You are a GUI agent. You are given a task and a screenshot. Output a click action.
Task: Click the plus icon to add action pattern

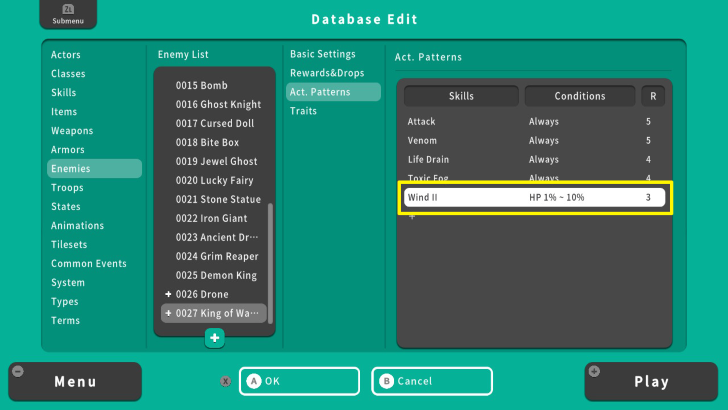click(410, 216)
